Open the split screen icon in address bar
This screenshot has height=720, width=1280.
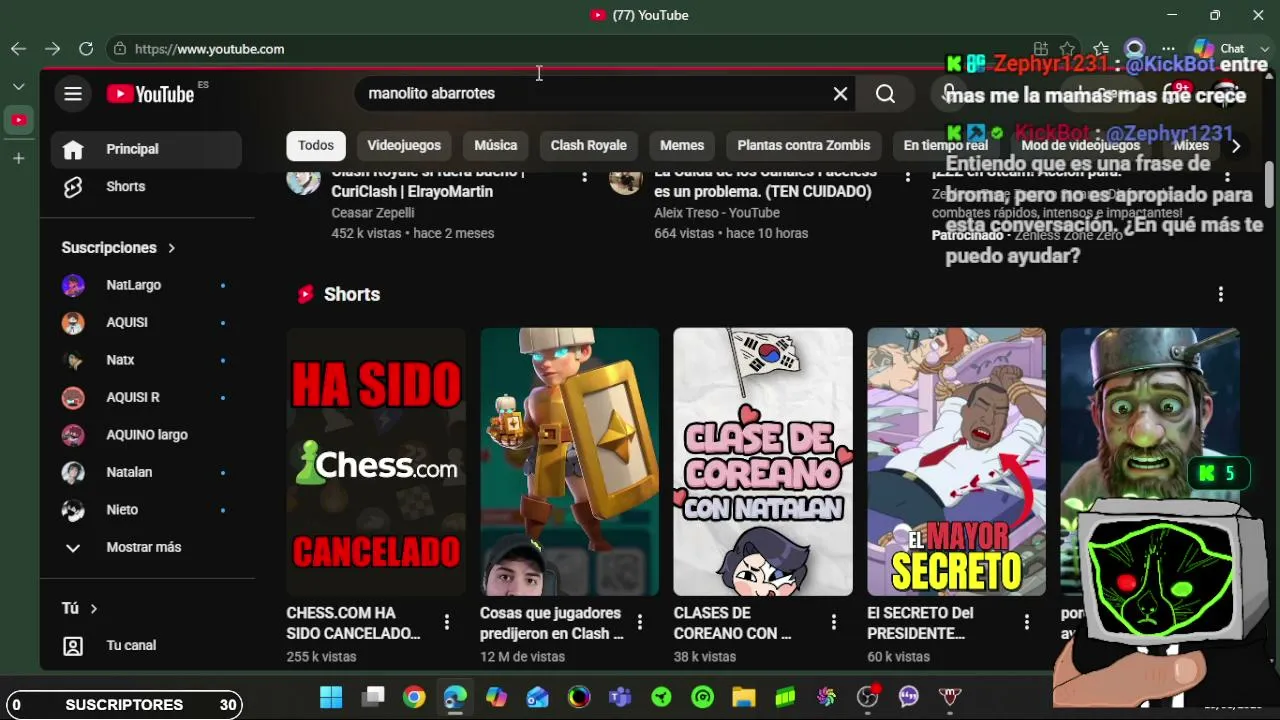pos(1041,49)
